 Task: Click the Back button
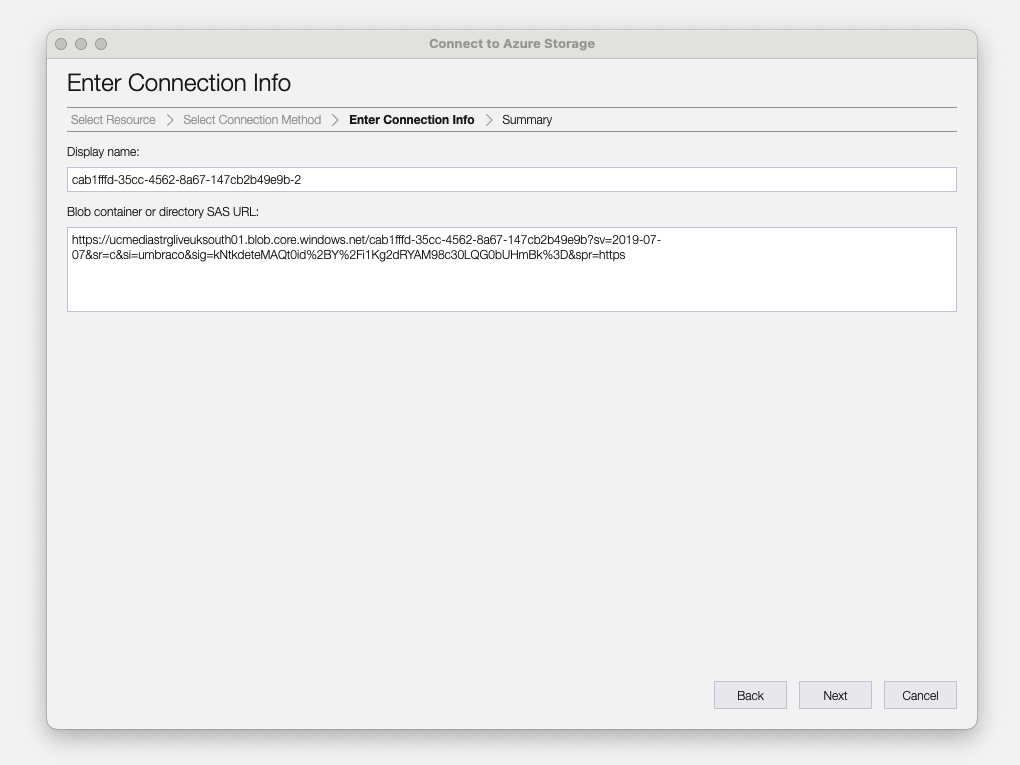(750, 695)
